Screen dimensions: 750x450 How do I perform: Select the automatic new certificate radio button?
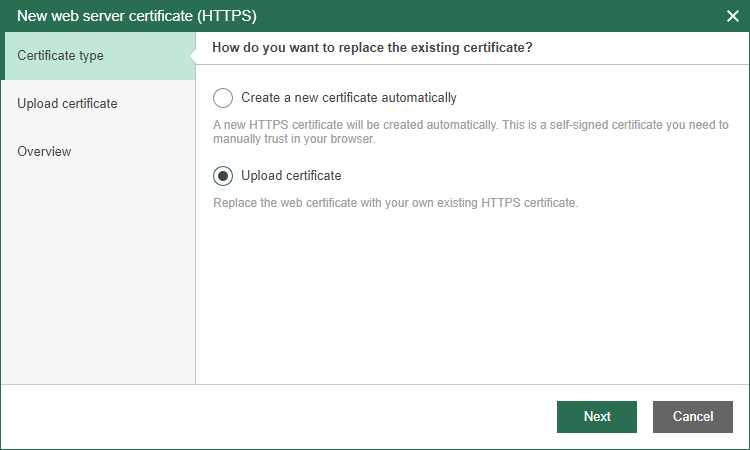(223, 98)
